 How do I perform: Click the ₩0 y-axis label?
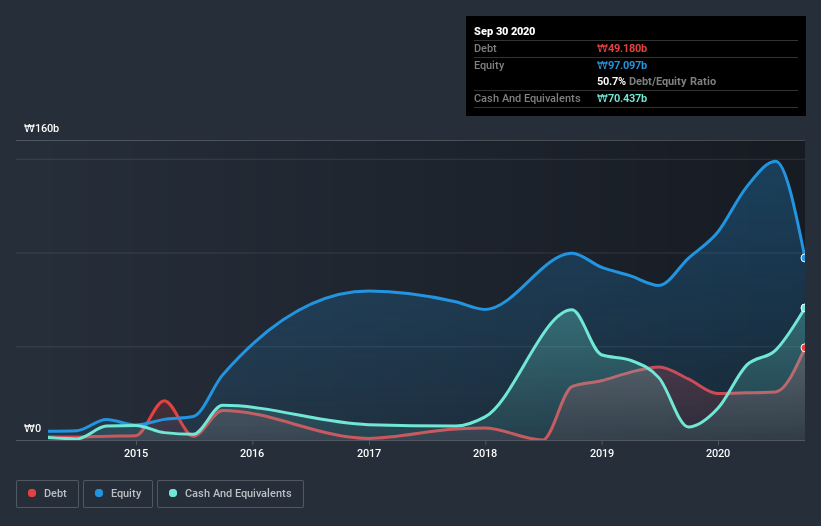pos(32,428)
